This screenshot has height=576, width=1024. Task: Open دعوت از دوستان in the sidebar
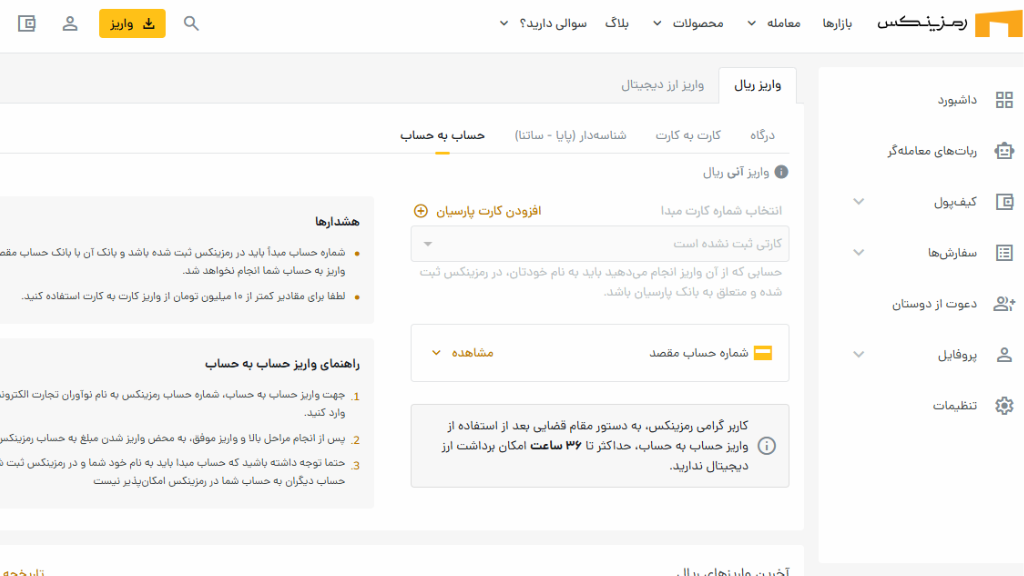coord(935,304)
